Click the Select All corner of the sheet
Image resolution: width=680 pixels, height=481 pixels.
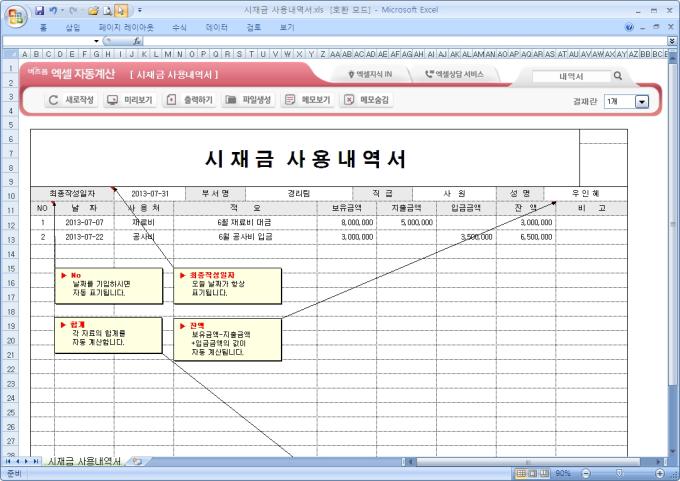click(x=10, y=54)
